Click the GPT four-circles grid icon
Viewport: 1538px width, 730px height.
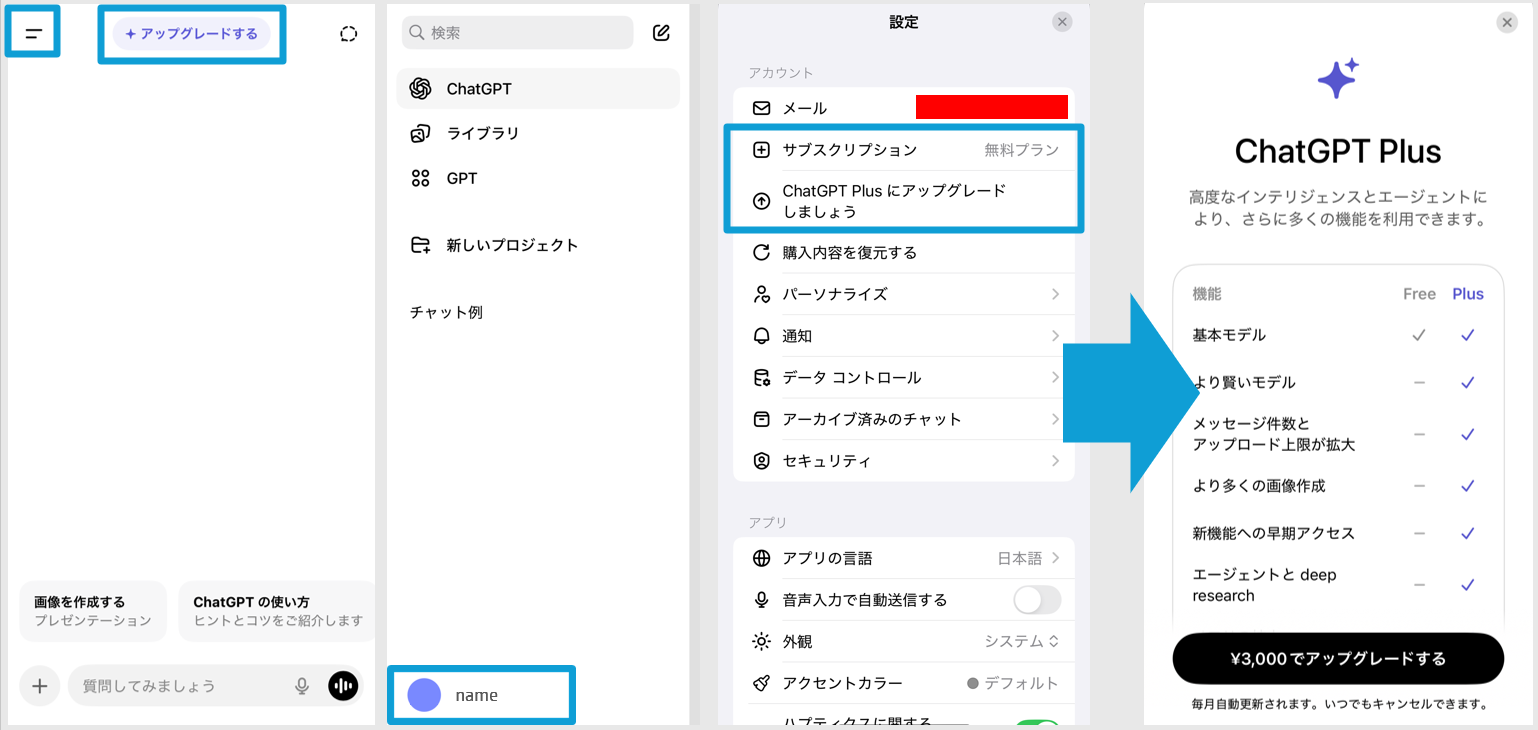click(x=421, y=178)
